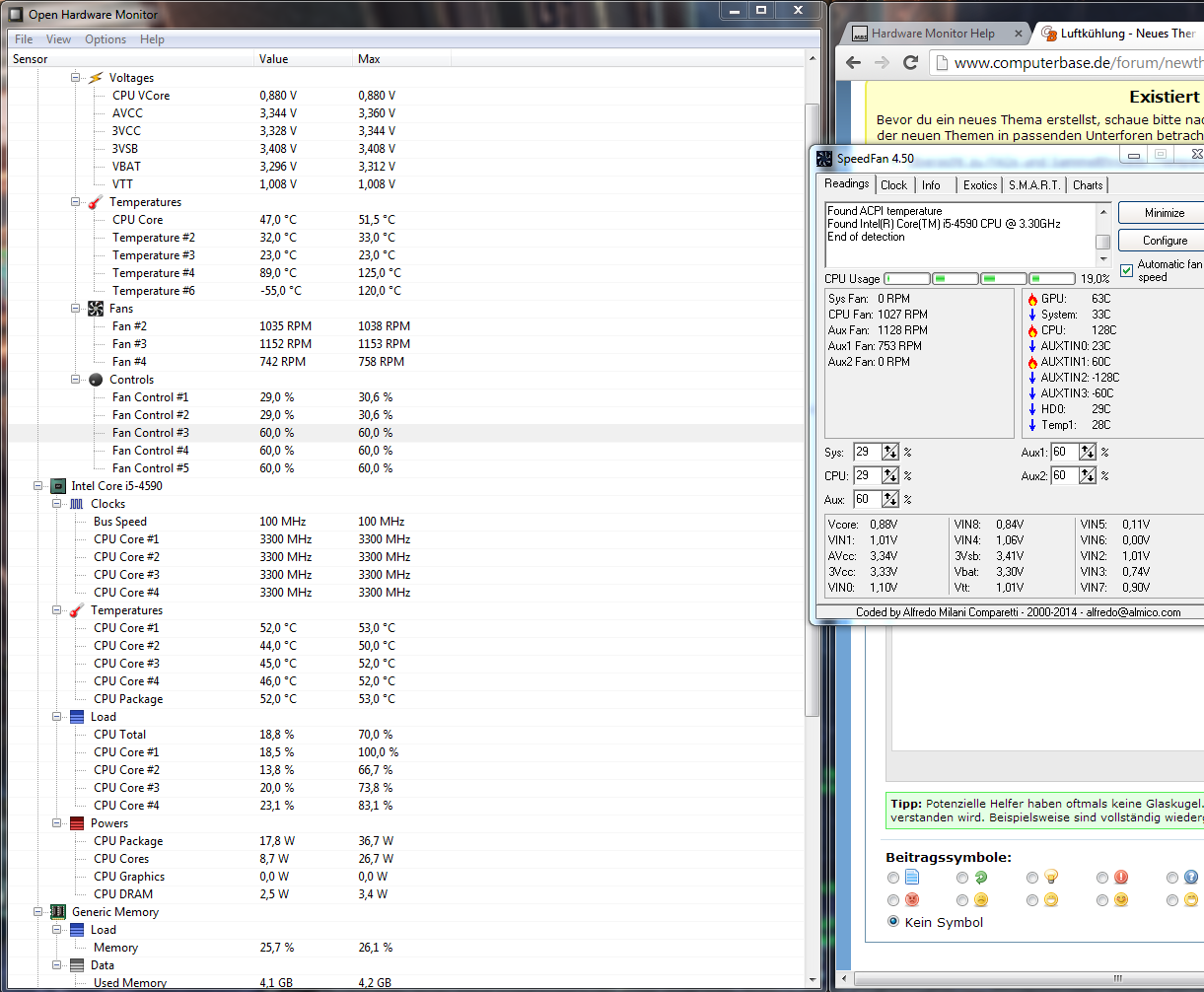Viewport: 1204px width, 992px height.
Task: Collapse the Intel Core i5-4590 node
Action: point(37,486)
